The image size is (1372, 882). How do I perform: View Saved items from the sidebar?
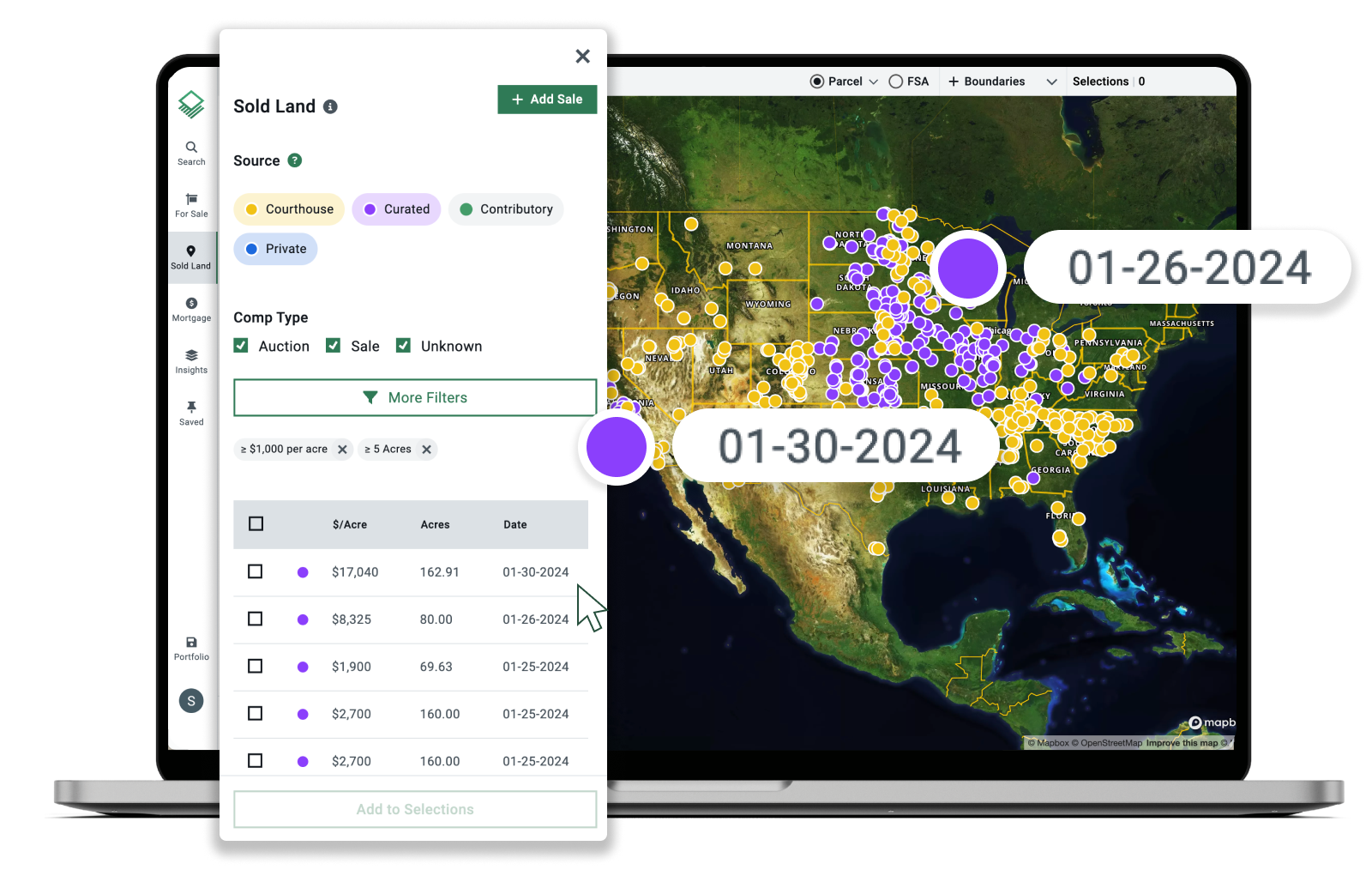[191, 412]
